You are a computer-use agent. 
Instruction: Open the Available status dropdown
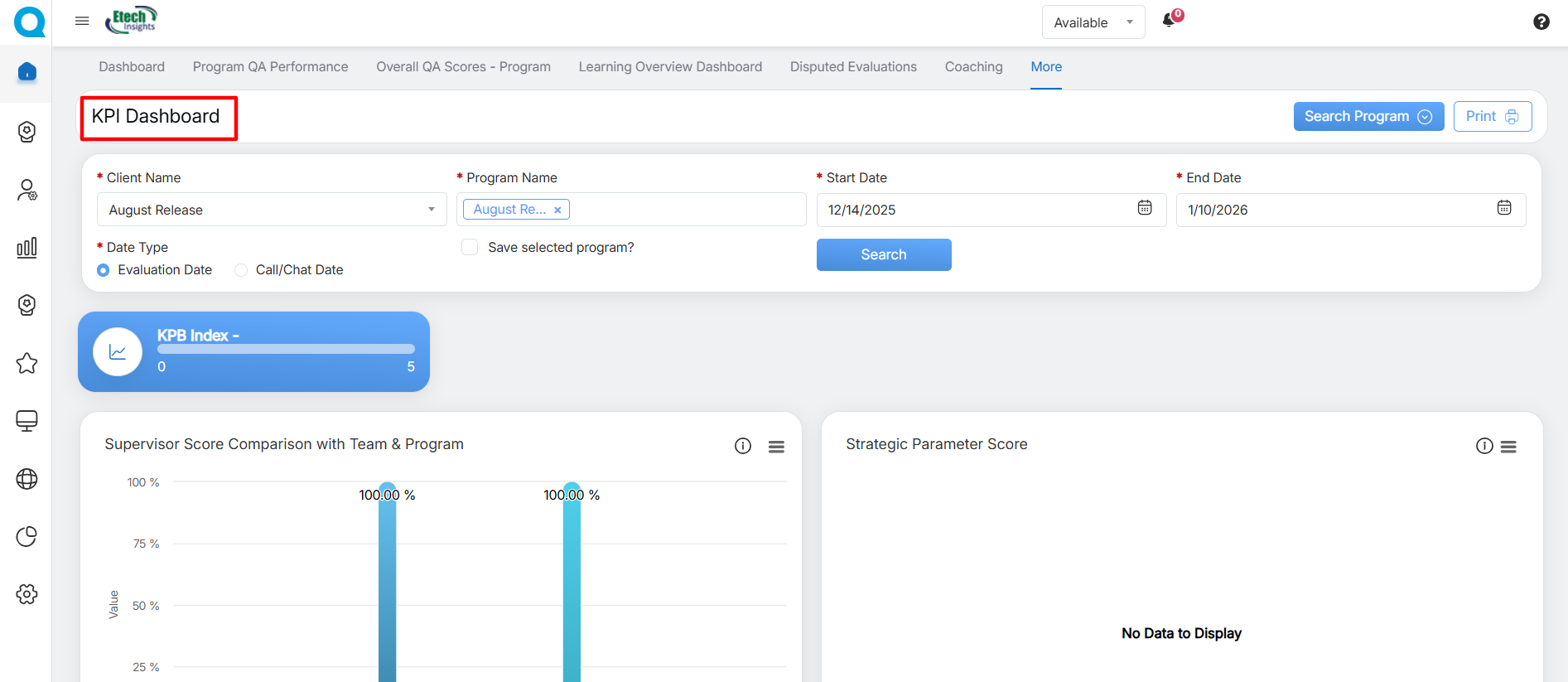[x=1093, y=22]
